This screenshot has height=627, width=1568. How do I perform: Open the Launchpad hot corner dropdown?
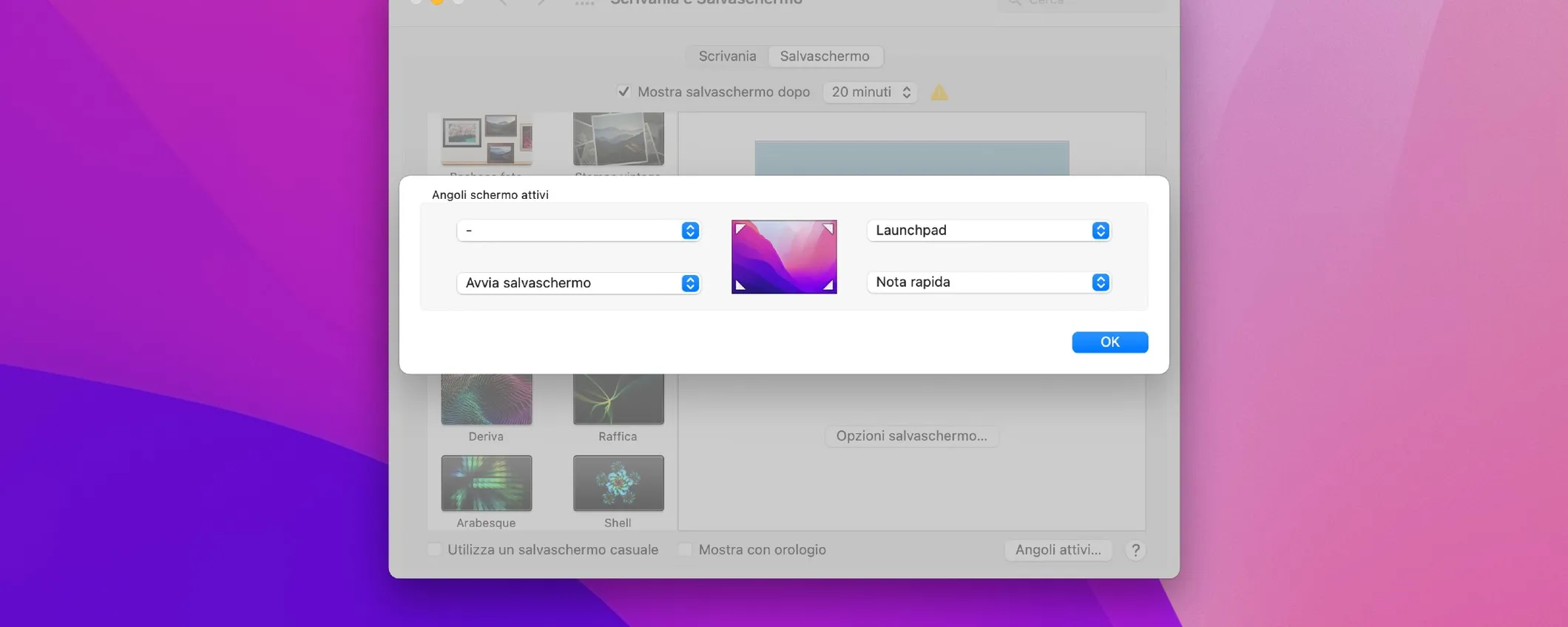[989, 231]
